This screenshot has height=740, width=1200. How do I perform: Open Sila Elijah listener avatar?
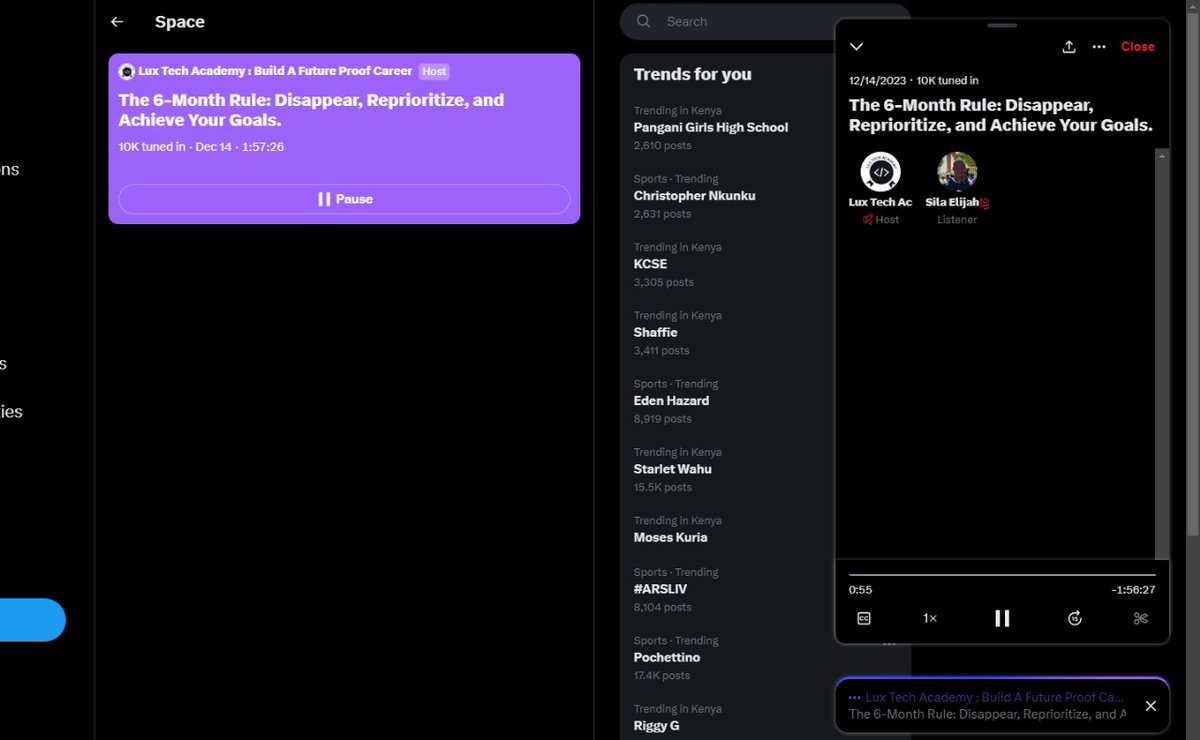[957, 172]
